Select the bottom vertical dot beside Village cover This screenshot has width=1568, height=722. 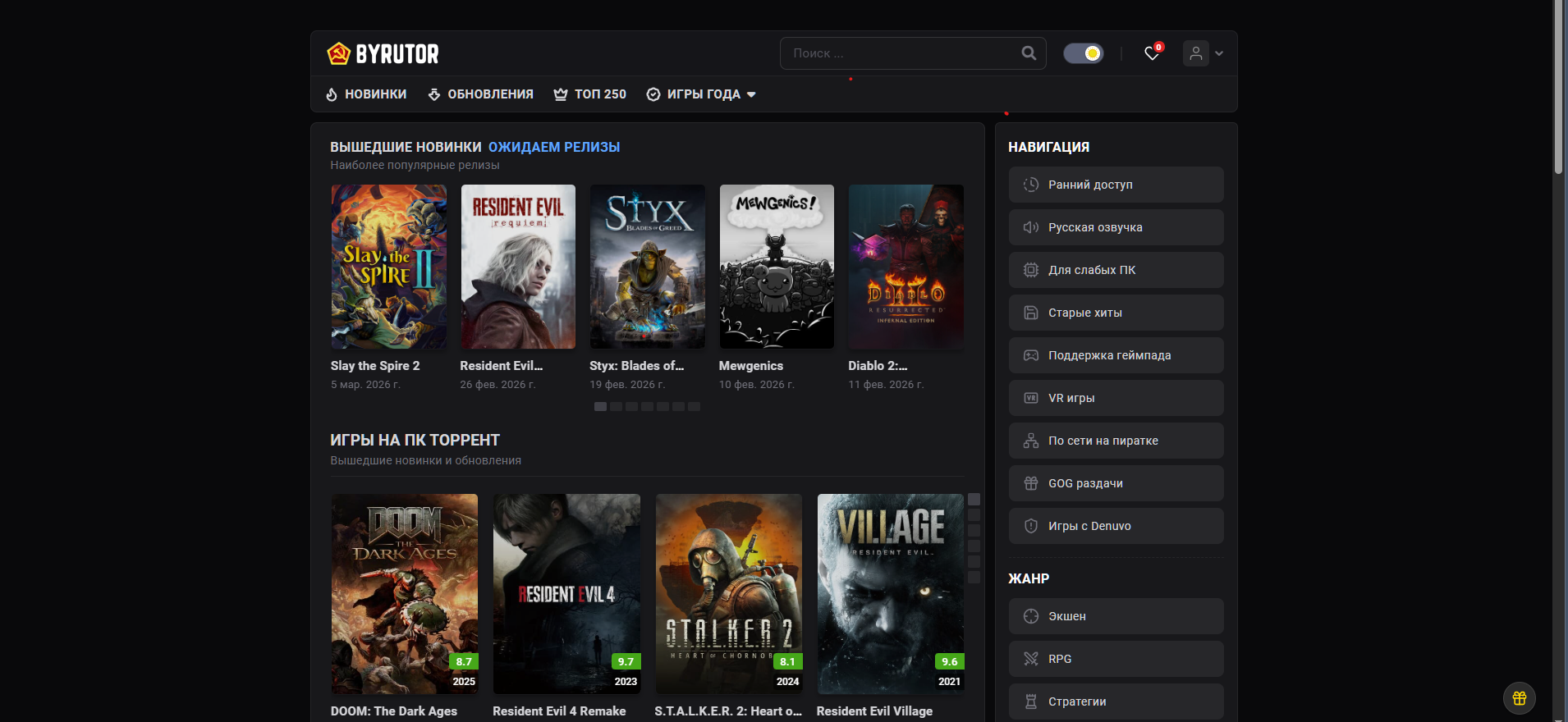[974, 578]
